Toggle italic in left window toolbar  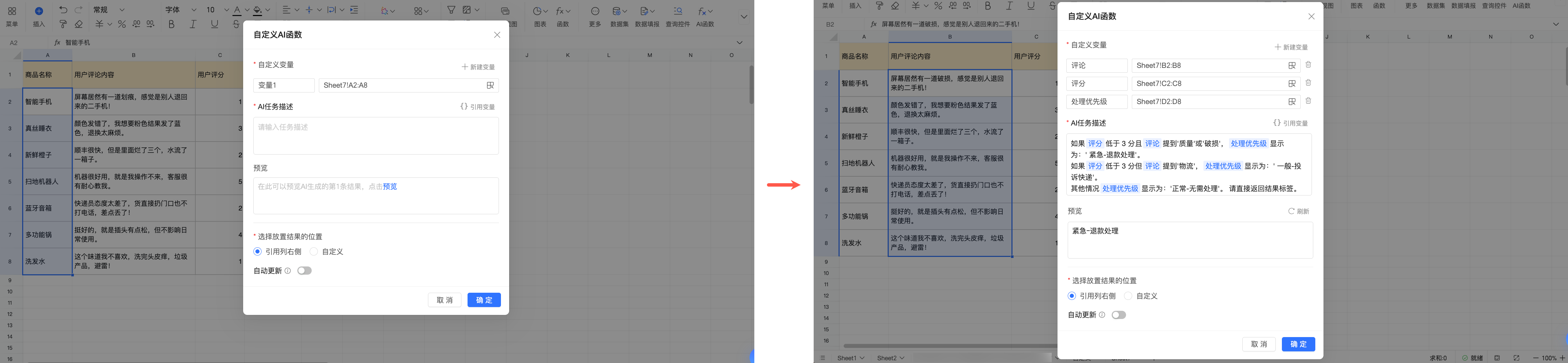click(193, 24)
